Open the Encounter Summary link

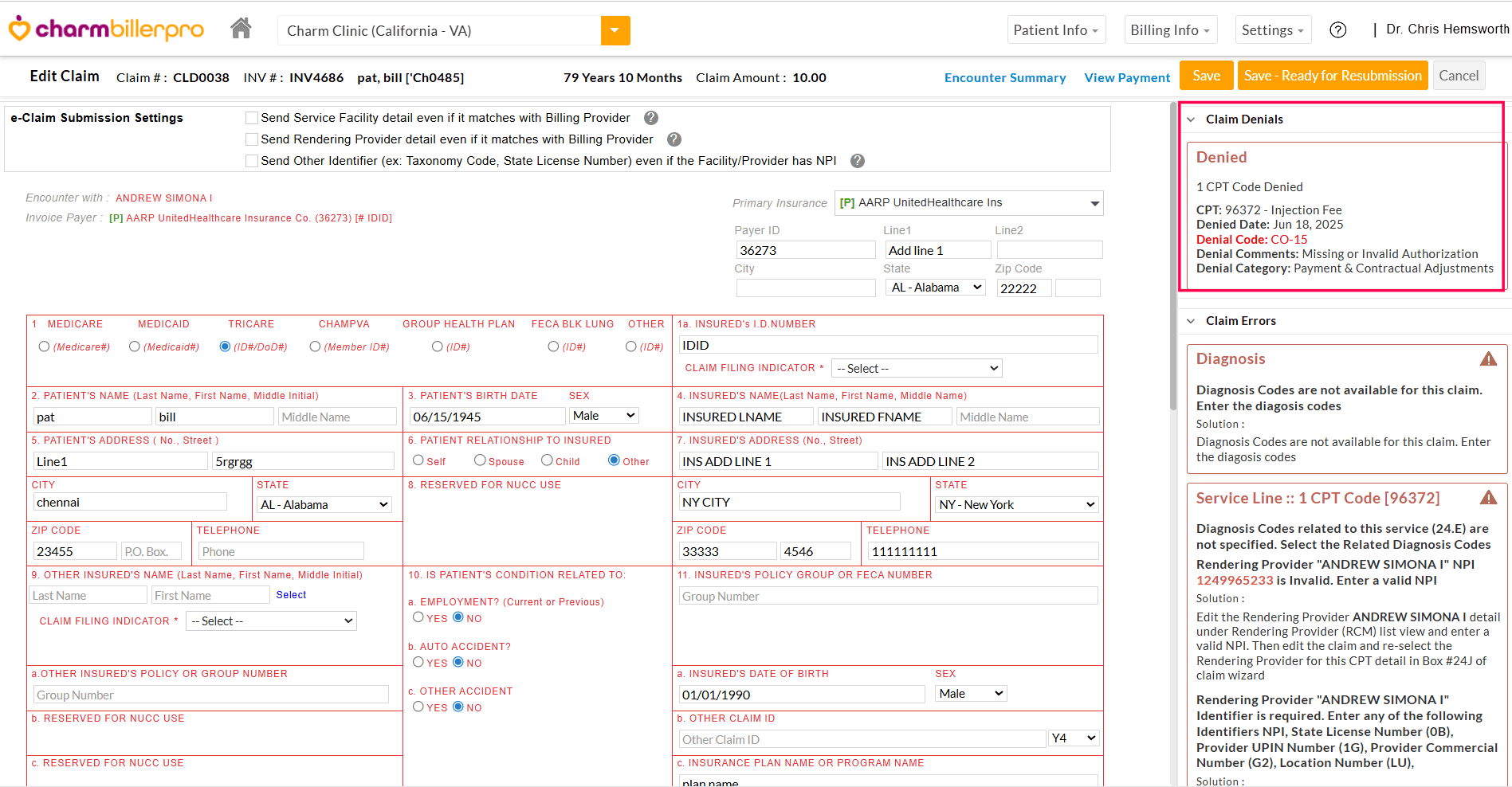click(1005, 78)
